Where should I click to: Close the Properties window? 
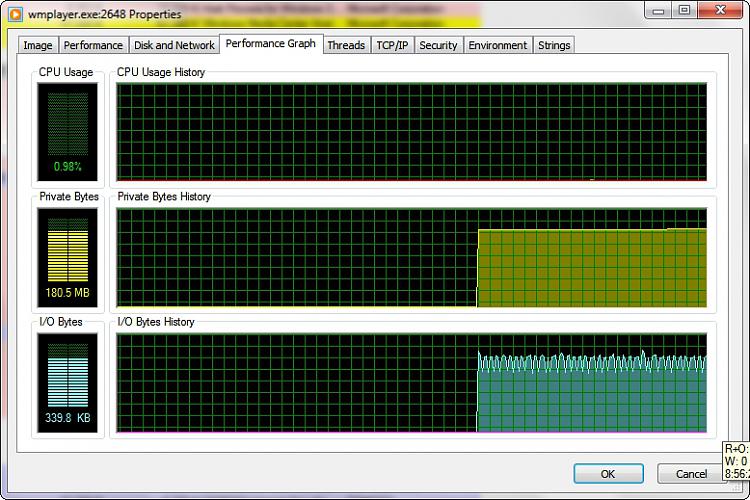click(720, 10)
